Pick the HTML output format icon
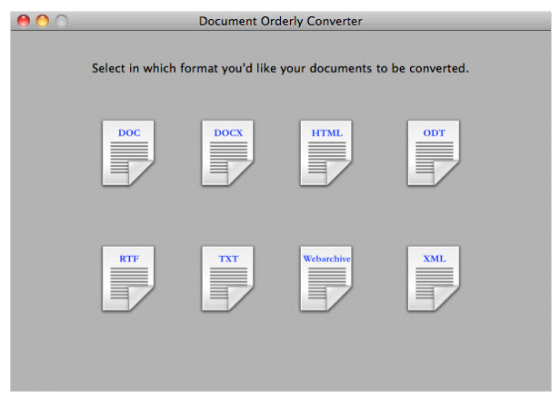This screenshot has height=400, width=560. [x=326, y=153]
